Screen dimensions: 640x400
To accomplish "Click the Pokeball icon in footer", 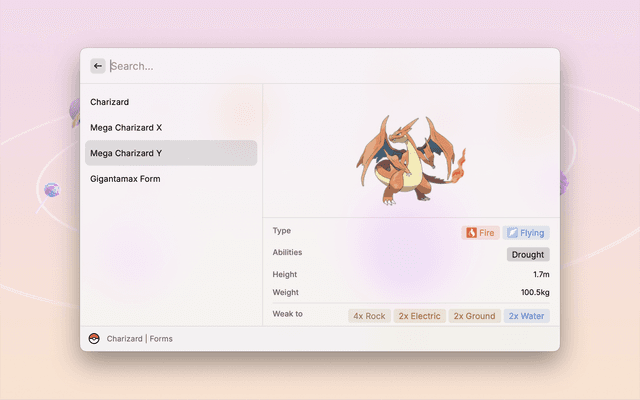I will [94, 339].
